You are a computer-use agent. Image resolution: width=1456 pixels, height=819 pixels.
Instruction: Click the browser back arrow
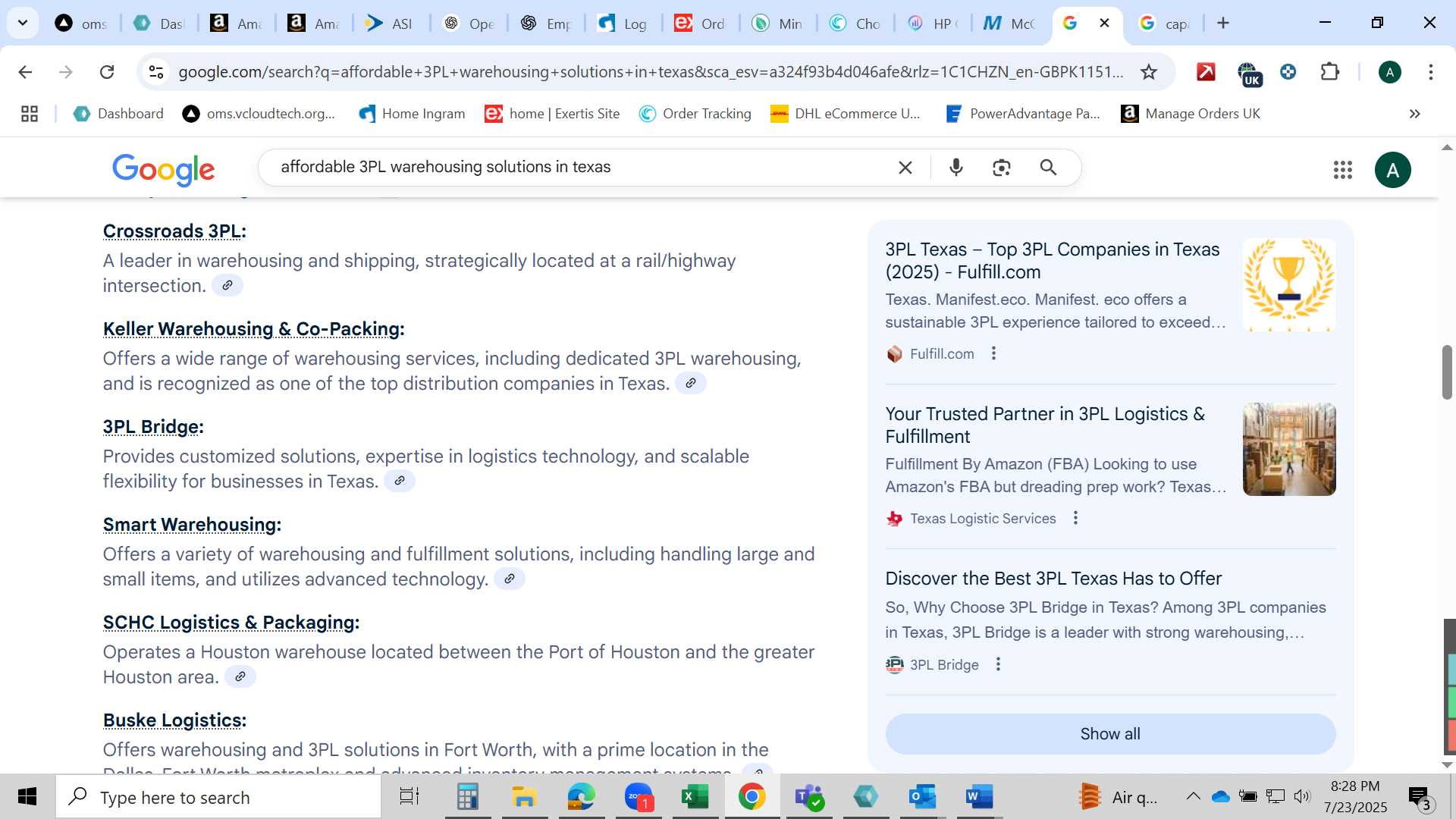coord(25,72)
